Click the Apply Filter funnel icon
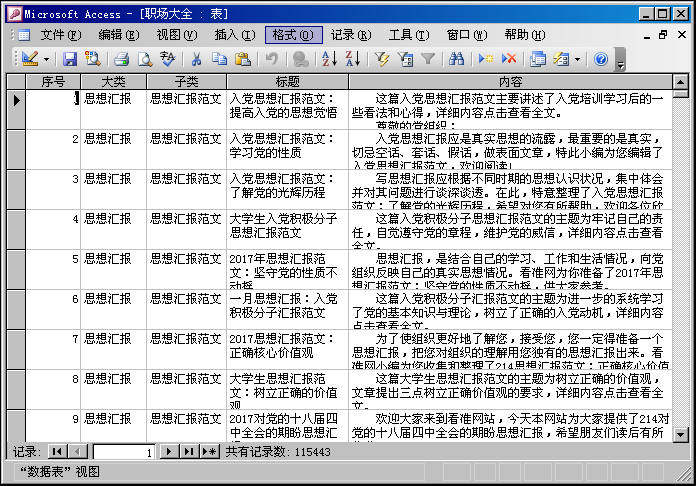This screenshot has width=696, height=486. (x=428, y=59)
